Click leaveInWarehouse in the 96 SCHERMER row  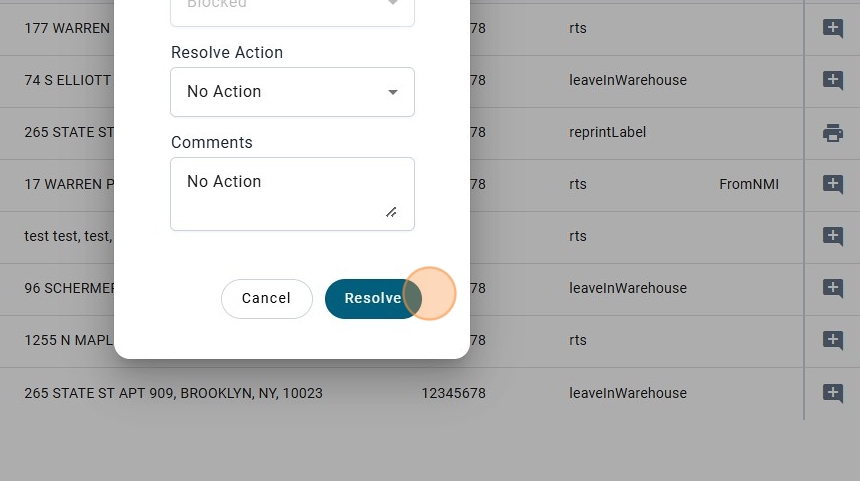628,288
